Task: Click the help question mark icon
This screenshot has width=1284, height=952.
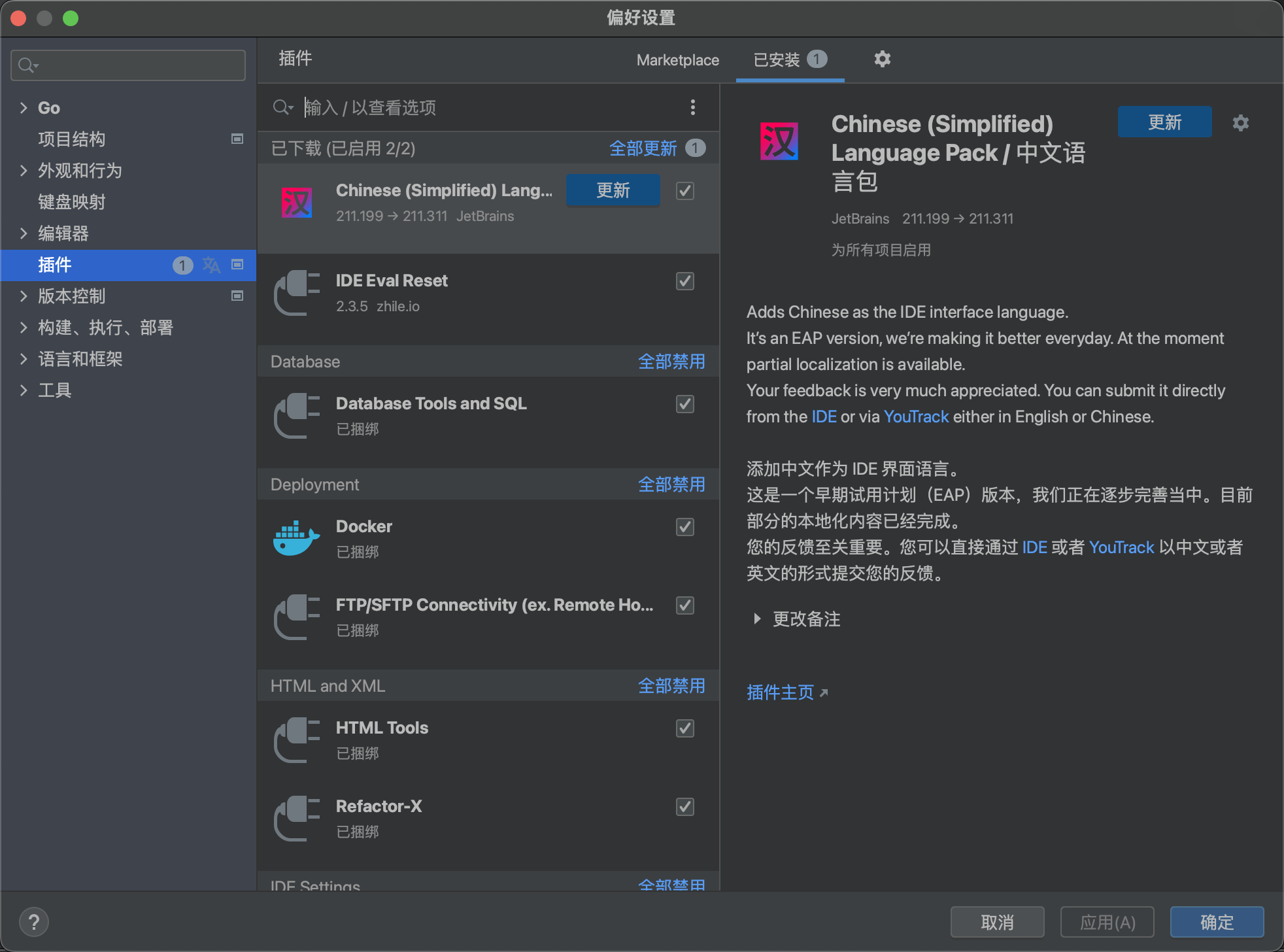Action: [34, 922]
